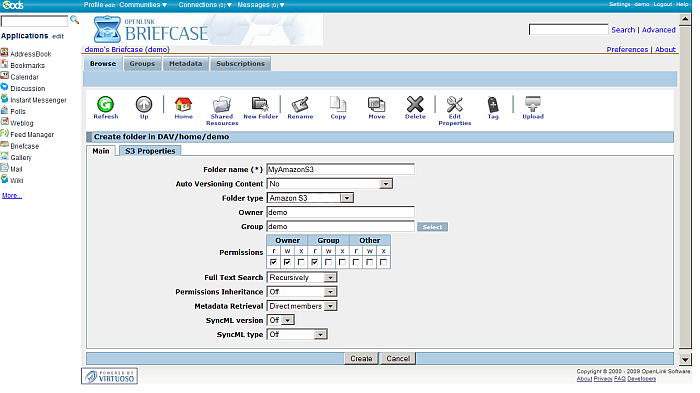Click the Folder name input field

[x=341, y=169]
